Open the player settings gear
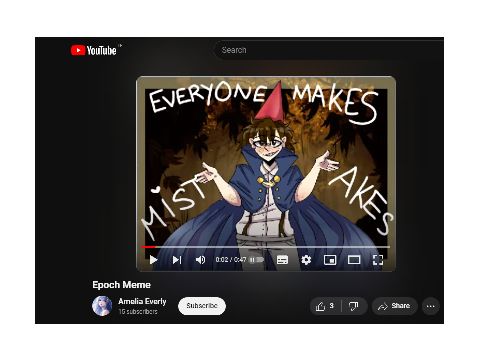Screen dimensions: 480x360 pos(306,260)
